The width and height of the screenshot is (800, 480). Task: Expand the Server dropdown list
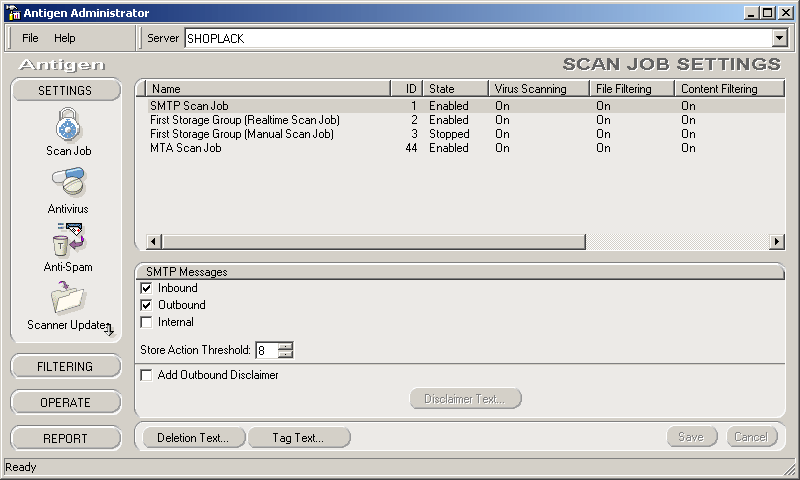(779, 38)
